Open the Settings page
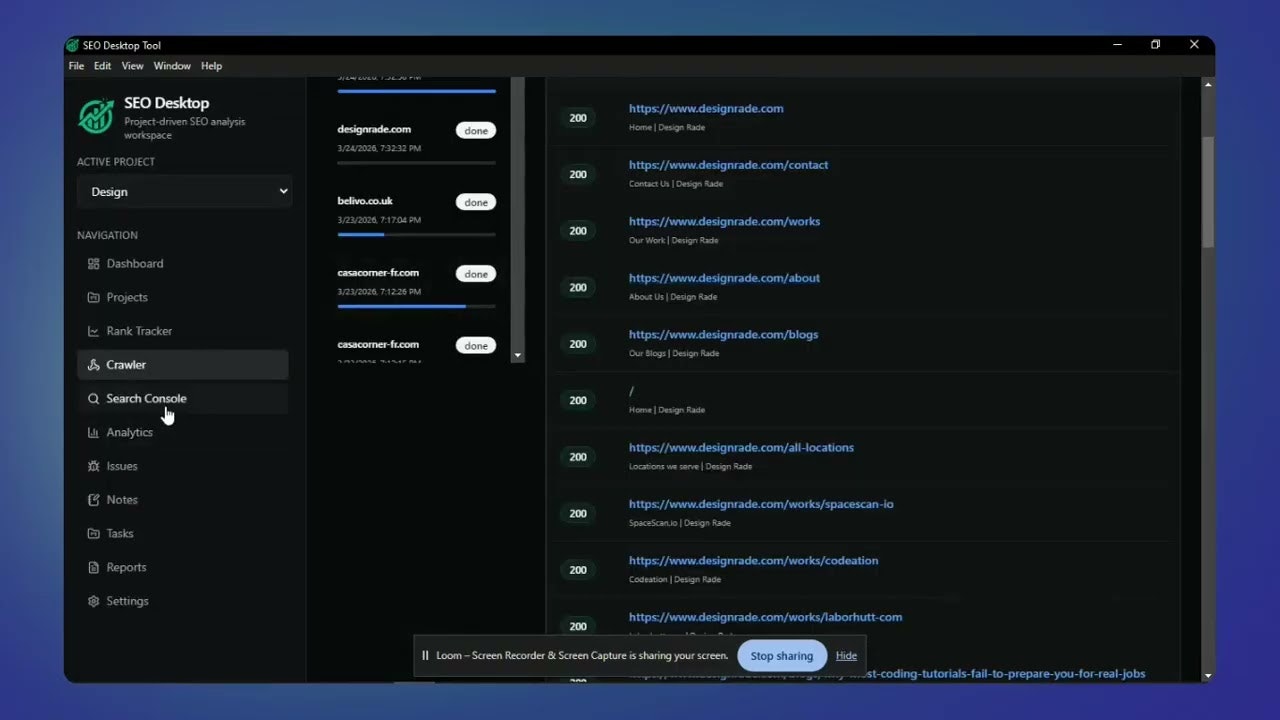The width and height of the screenshot is (1280, 720). click(x=182, y=601)
